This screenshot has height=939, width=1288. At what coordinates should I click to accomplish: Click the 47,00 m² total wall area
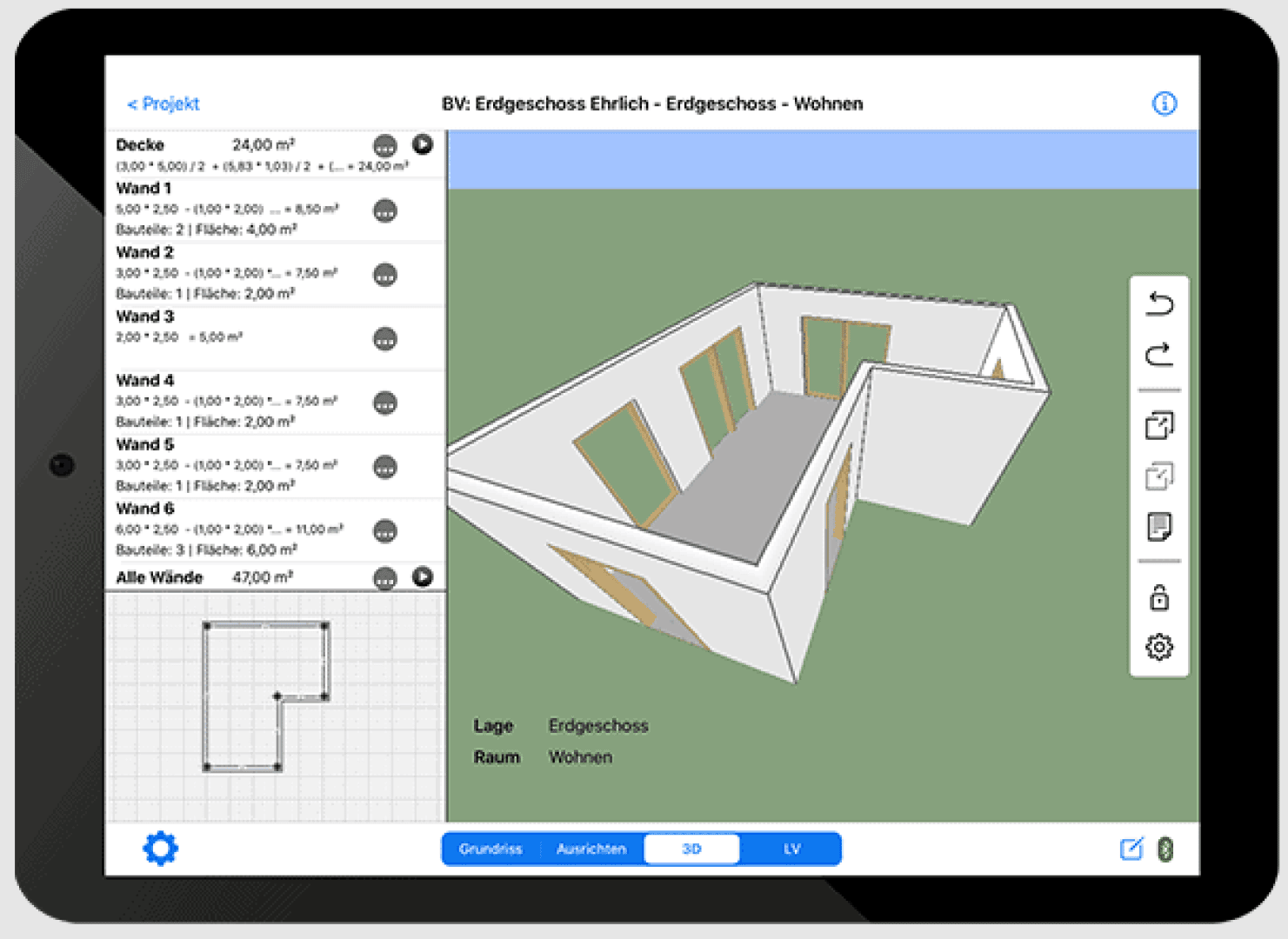[x=263, y=577]
